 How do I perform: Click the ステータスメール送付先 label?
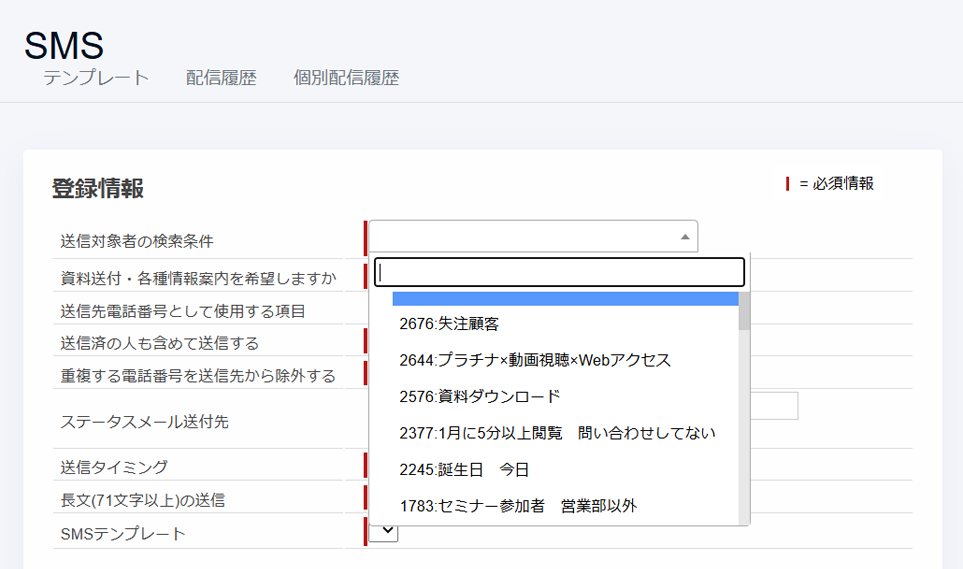pos(144,422)
